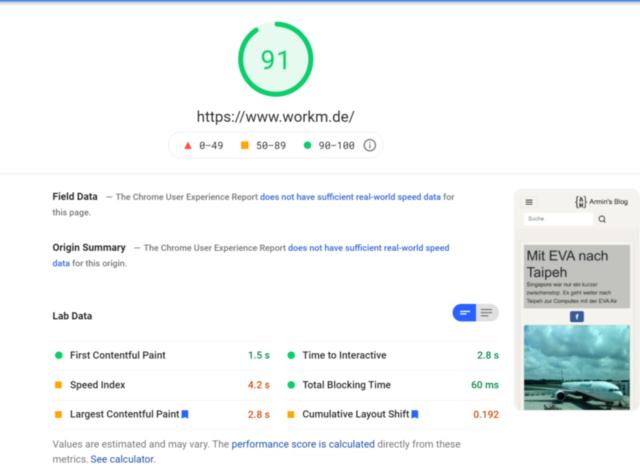Click the Cumulative Layout Shift label

pyautogui.click(x=356, y=414)
